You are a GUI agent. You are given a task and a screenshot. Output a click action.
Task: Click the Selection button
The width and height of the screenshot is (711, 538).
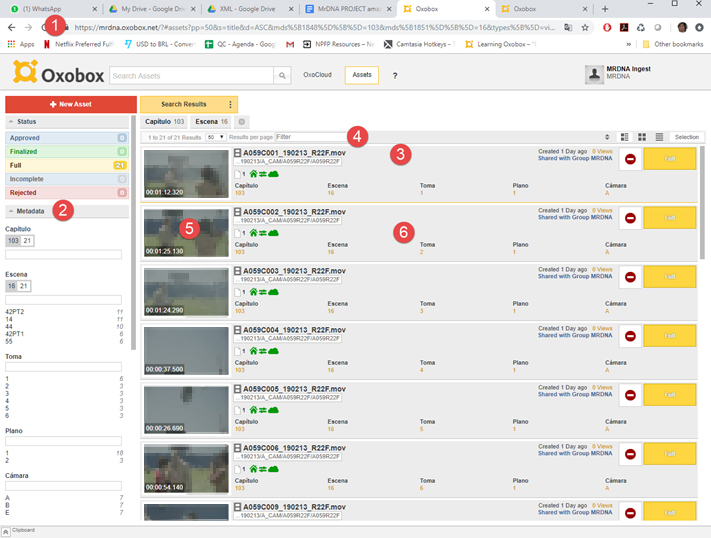[687, 137]
